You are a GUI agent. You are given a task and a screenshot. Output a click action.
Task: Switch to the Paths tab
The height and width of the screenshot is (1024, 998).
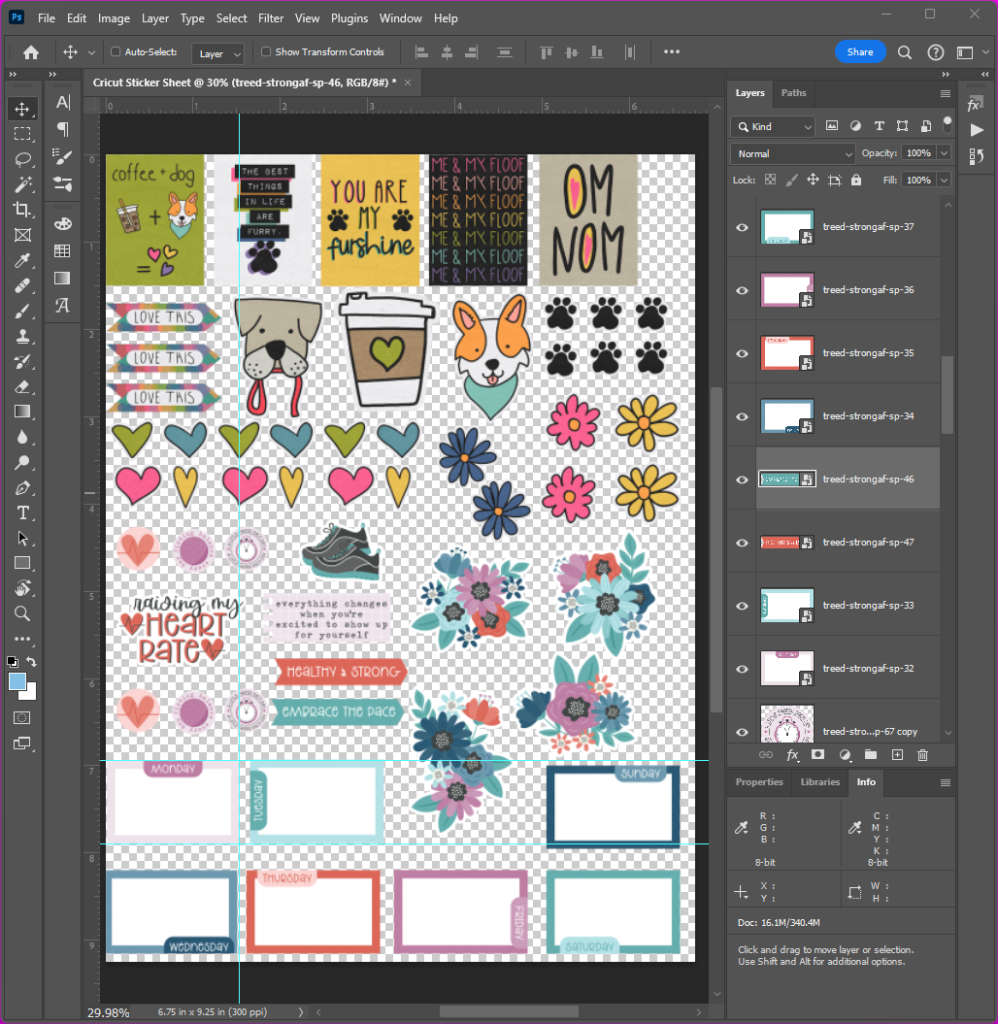tap(793, 93)
